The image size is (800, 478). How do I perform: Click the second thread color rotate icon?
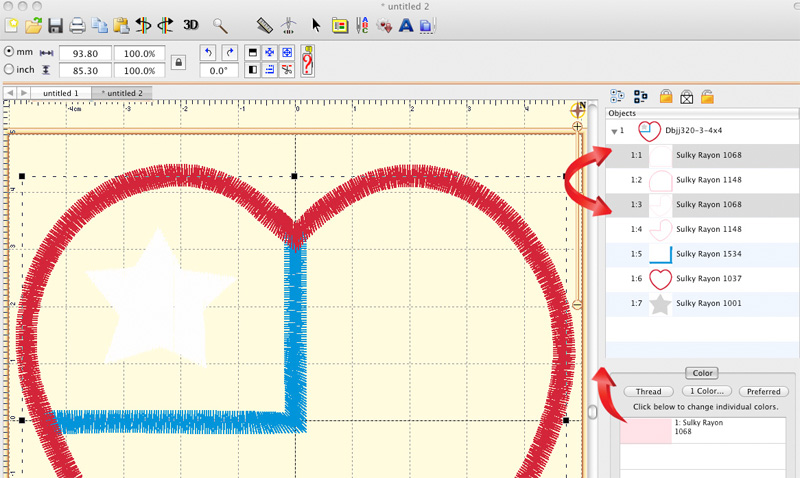[x=165, y=26]
